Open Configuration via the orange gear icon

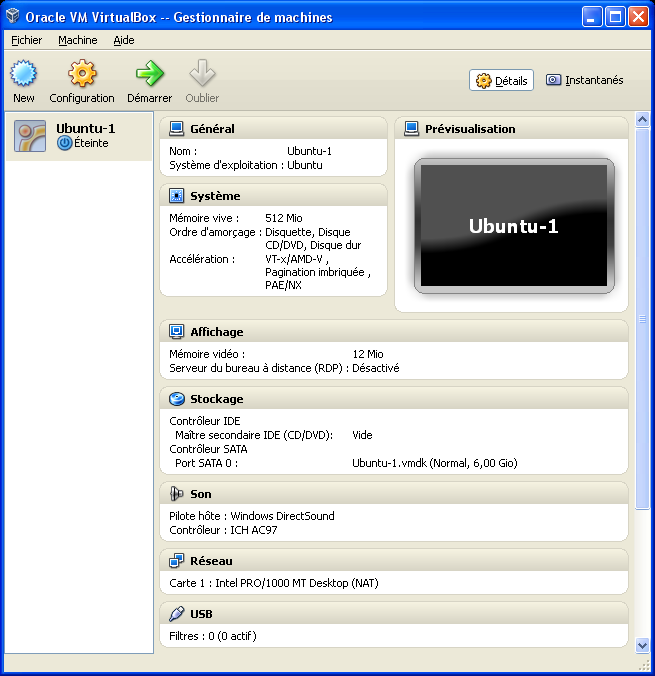pyautogui.click(x=82, y=73)
